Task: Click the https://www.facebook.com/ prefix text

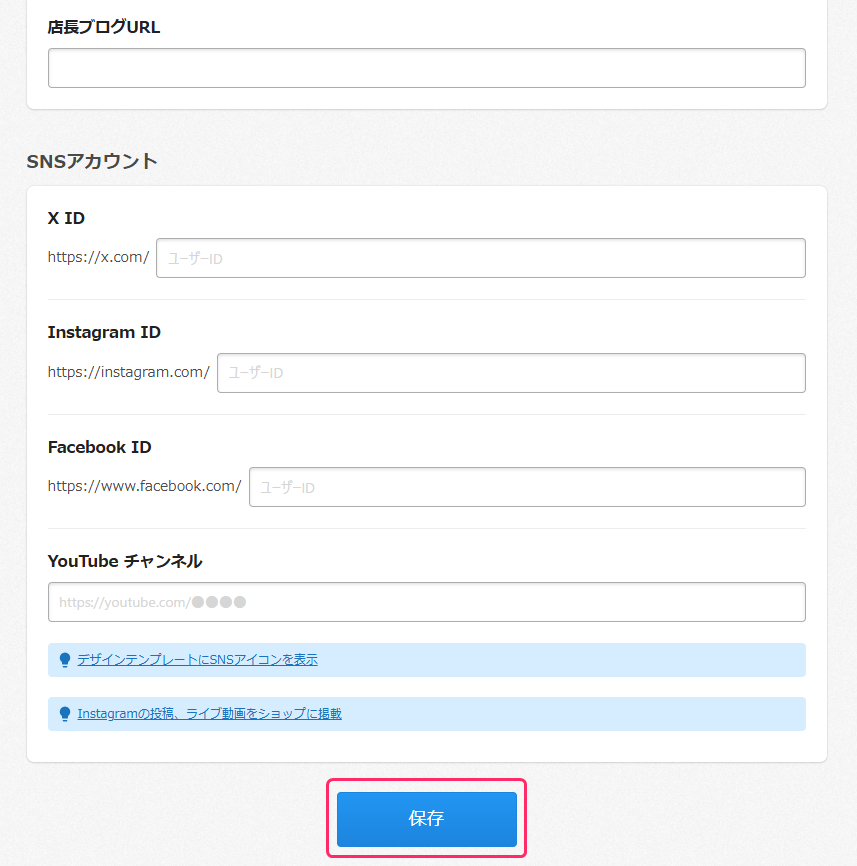Action: pos(144,487)
